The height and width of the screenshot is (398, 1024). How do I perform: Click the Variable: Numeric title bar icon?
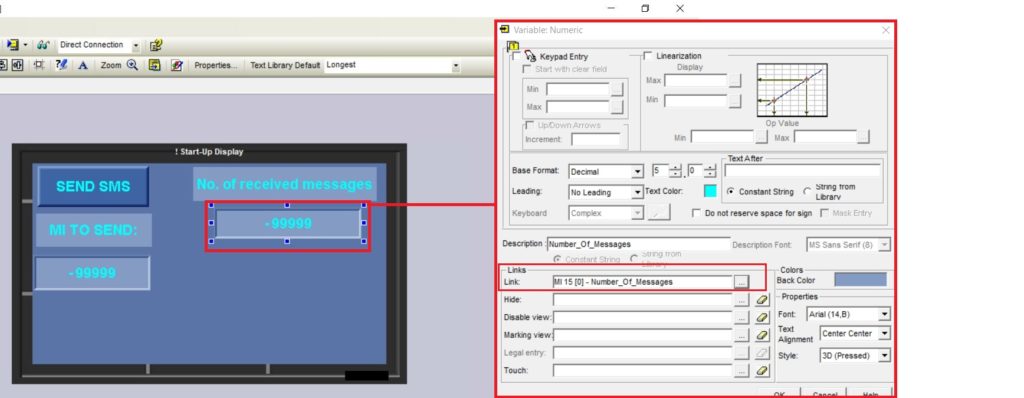click(505, 29)
